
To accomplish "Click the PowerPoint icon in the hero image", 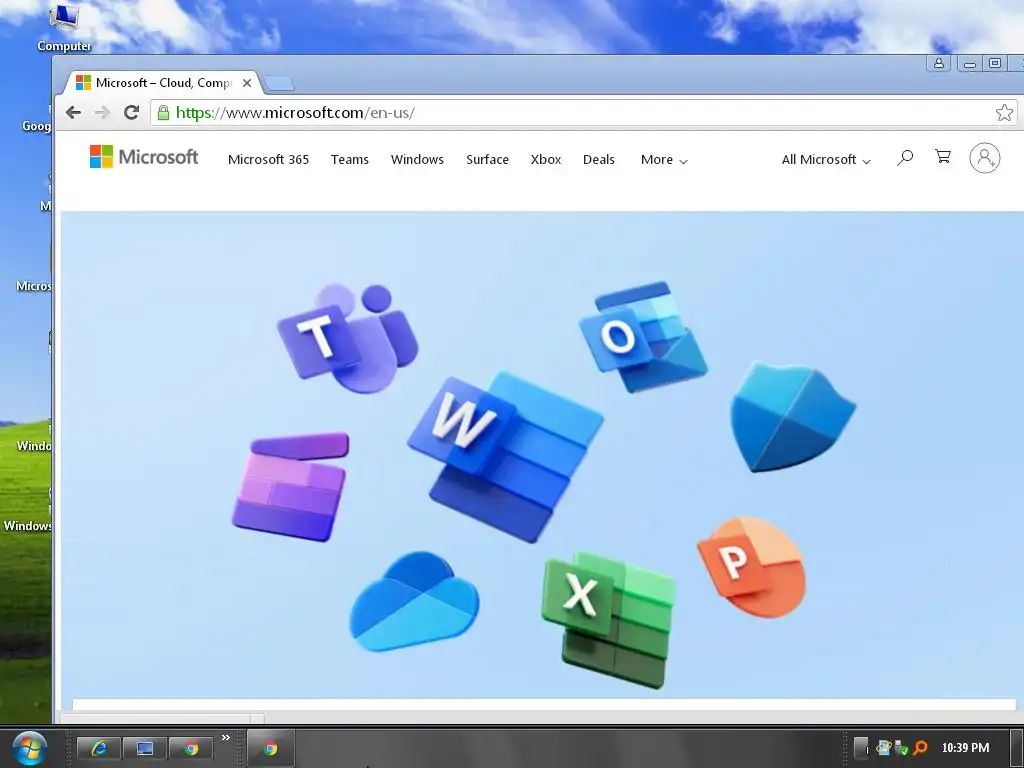I will [x=751, y=568].
